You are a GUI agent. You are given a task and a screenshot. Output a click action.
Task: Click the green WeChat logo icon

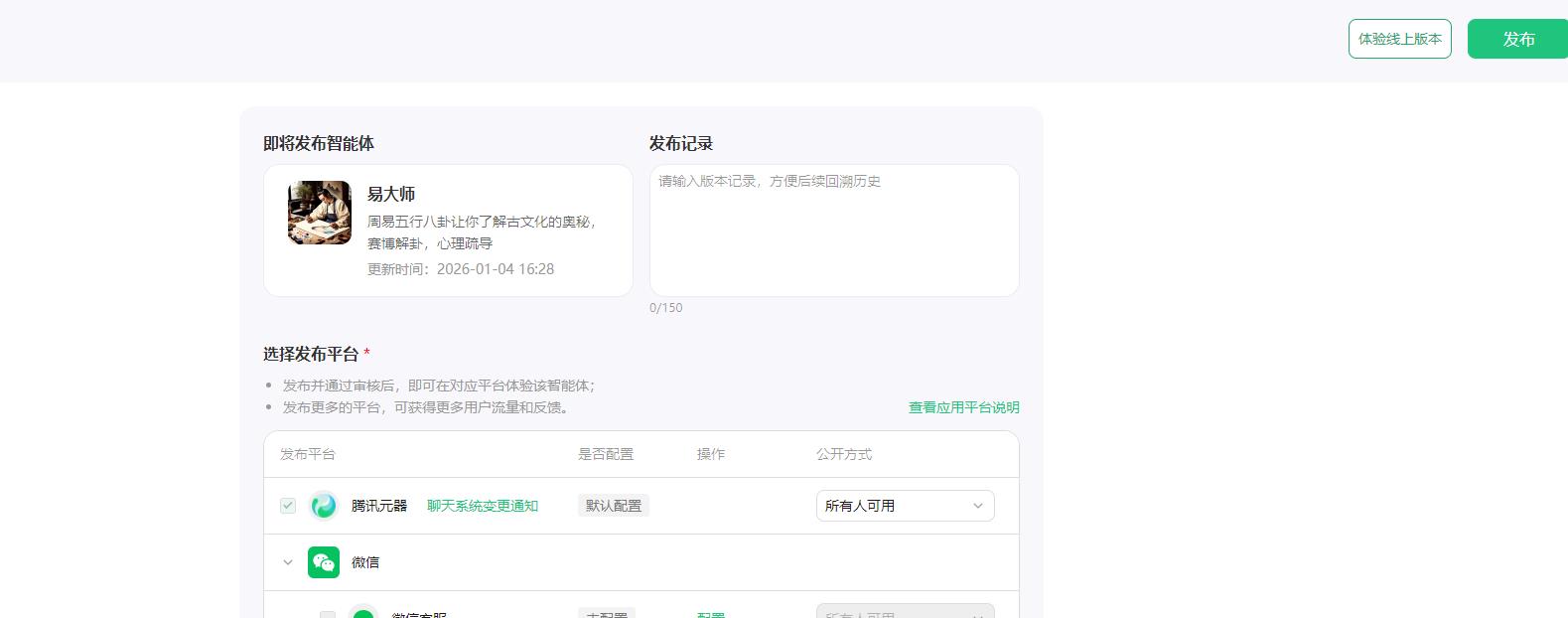pos(324,562)
